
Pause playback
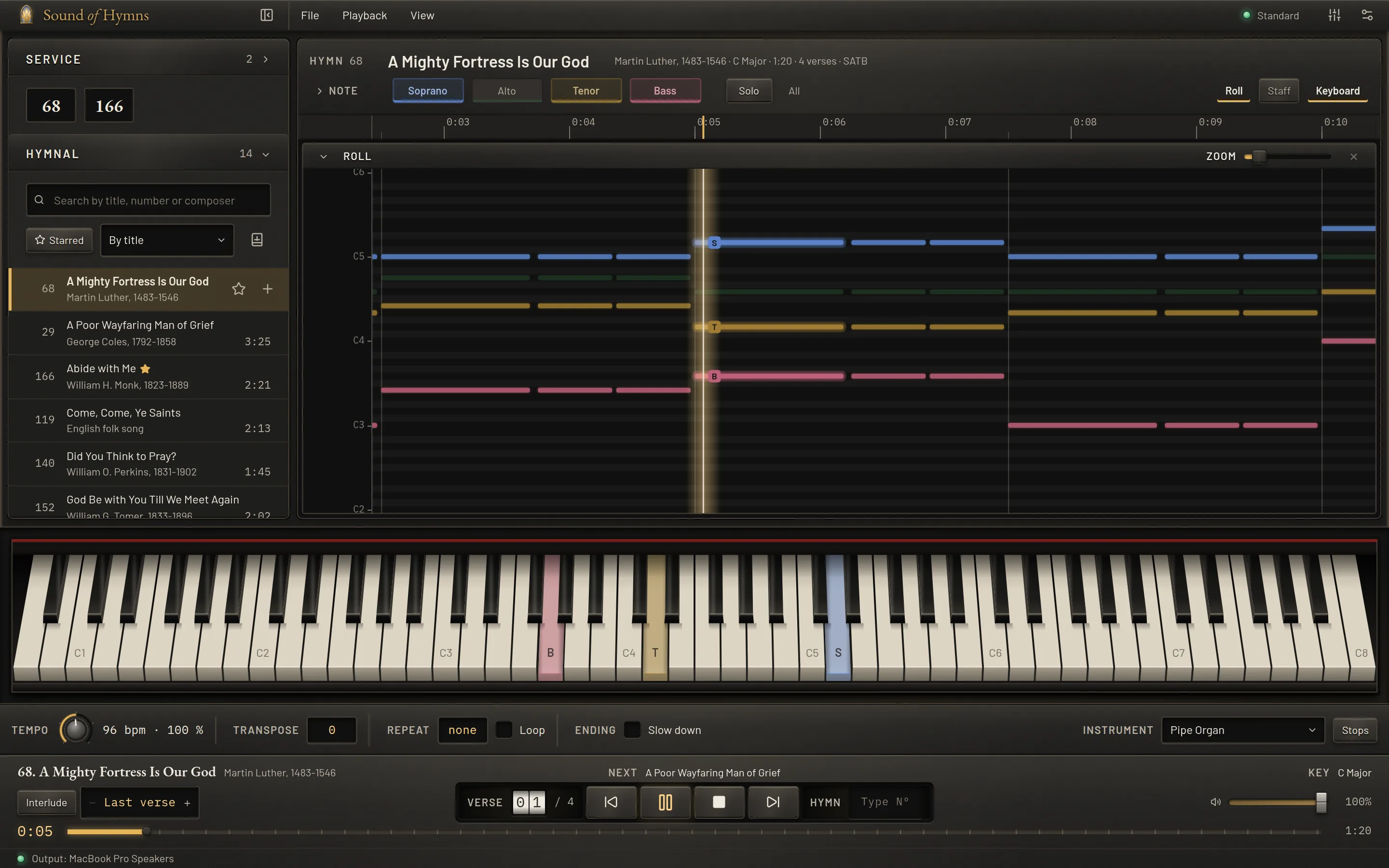click(665, 802)
